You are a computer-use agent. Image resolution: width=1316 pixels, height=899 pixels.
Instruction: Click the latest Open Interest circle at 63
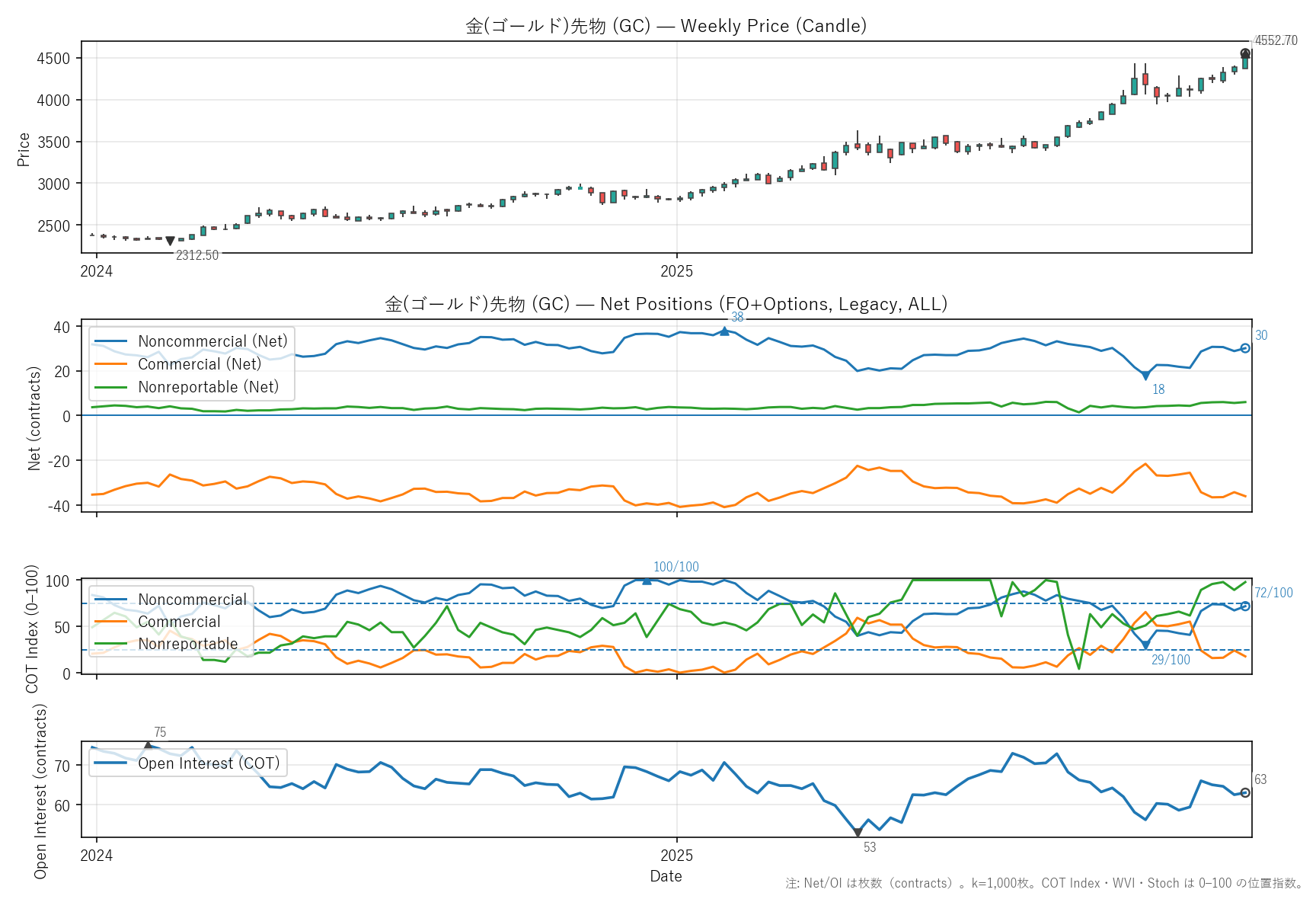(x=1245, y=793)
